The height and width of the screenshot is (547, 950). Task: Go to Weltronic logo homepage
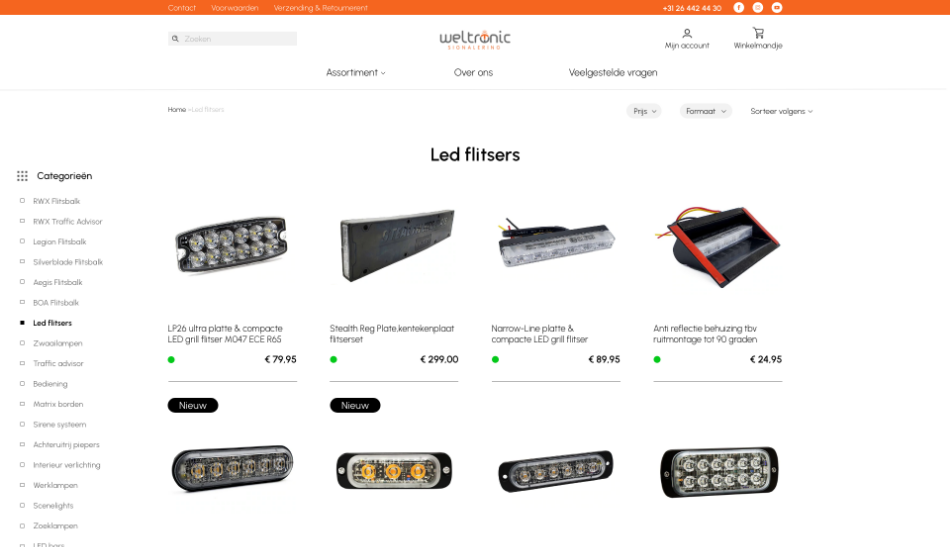pyautogui.click(x=475, y=39)
